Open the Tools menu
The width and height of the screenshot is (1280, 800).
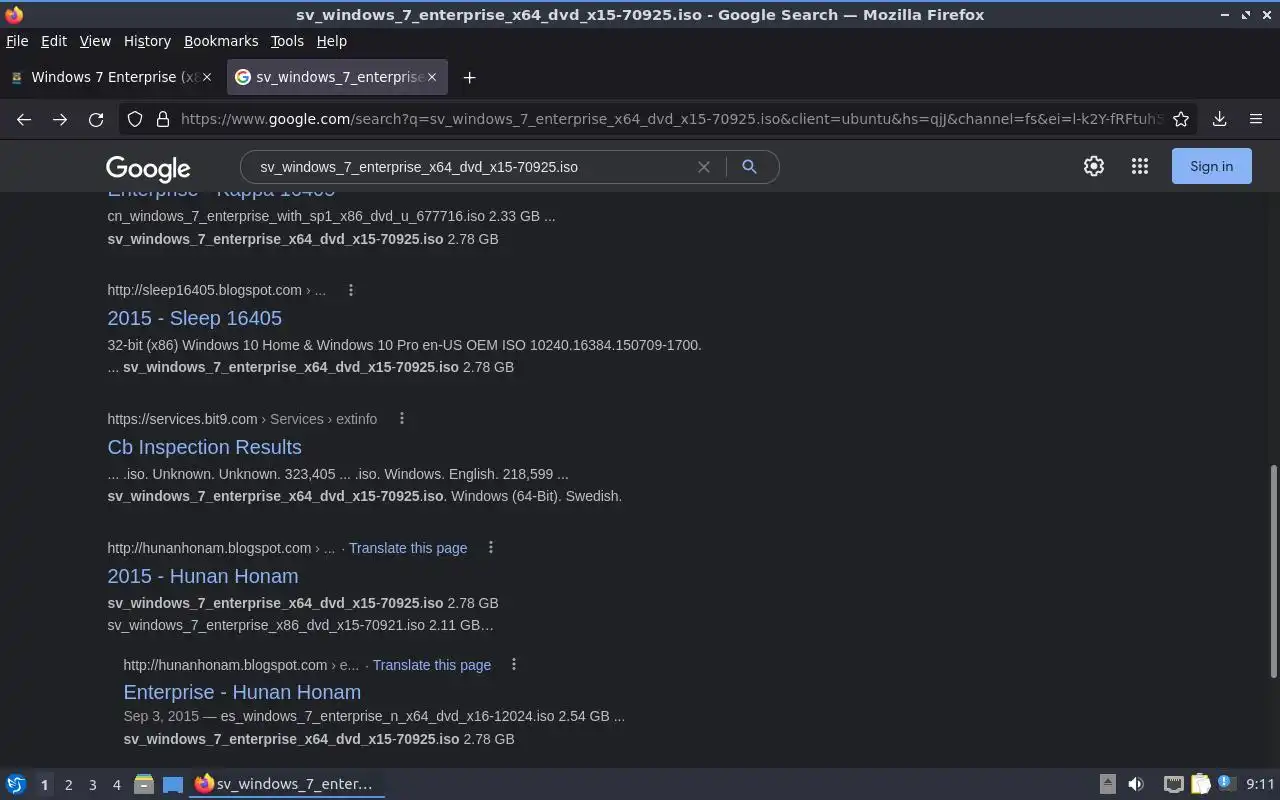(x=287, y=41)
